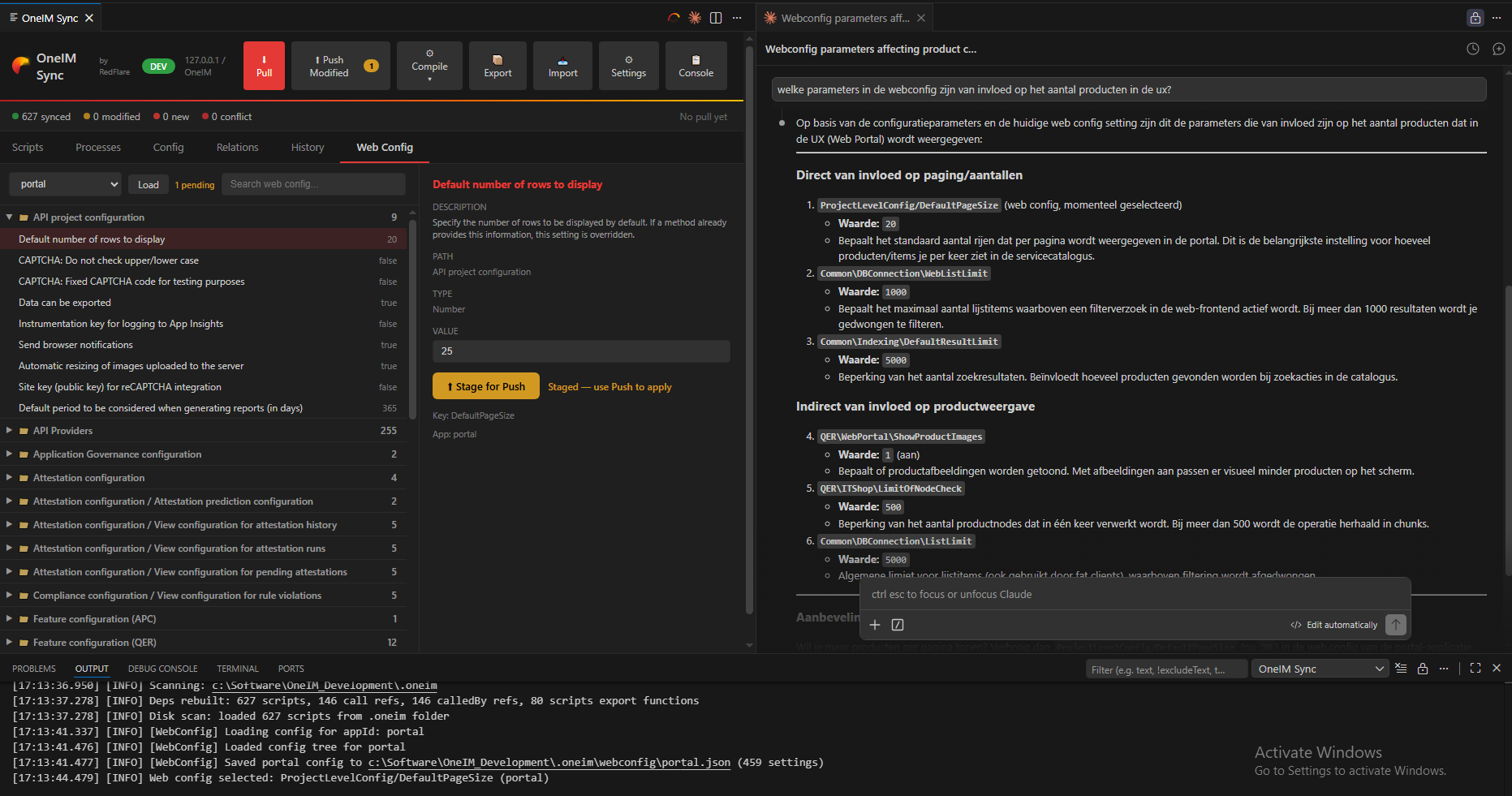Switch to the Processes tab
This screenshot has height=796, width=1512.
coord(98,148)
